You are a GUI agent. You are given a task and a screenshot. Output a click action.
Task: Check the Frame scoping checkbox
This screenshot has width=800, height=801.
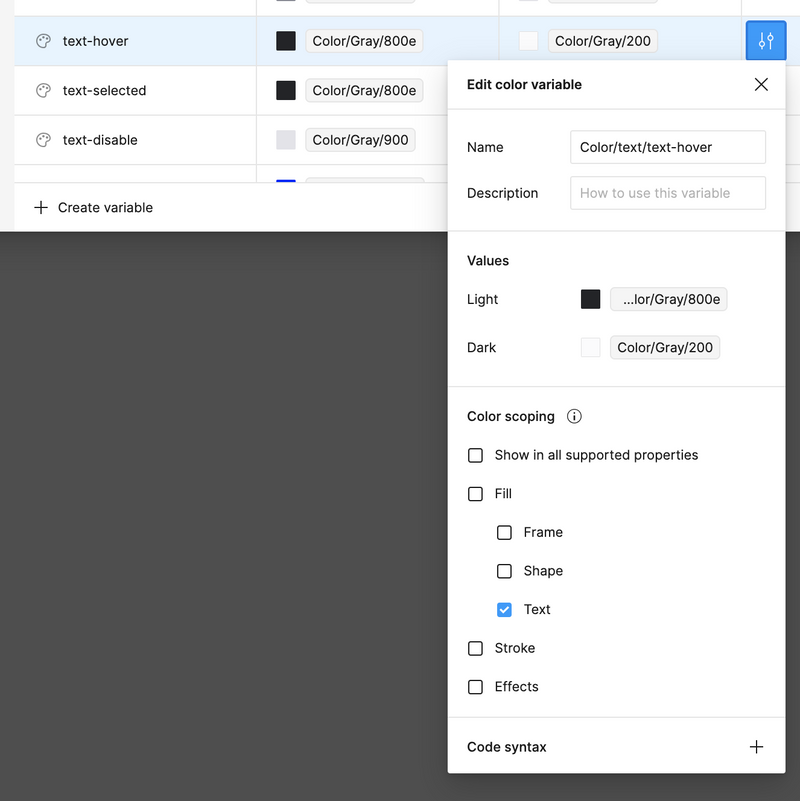(x=504, y=532)
